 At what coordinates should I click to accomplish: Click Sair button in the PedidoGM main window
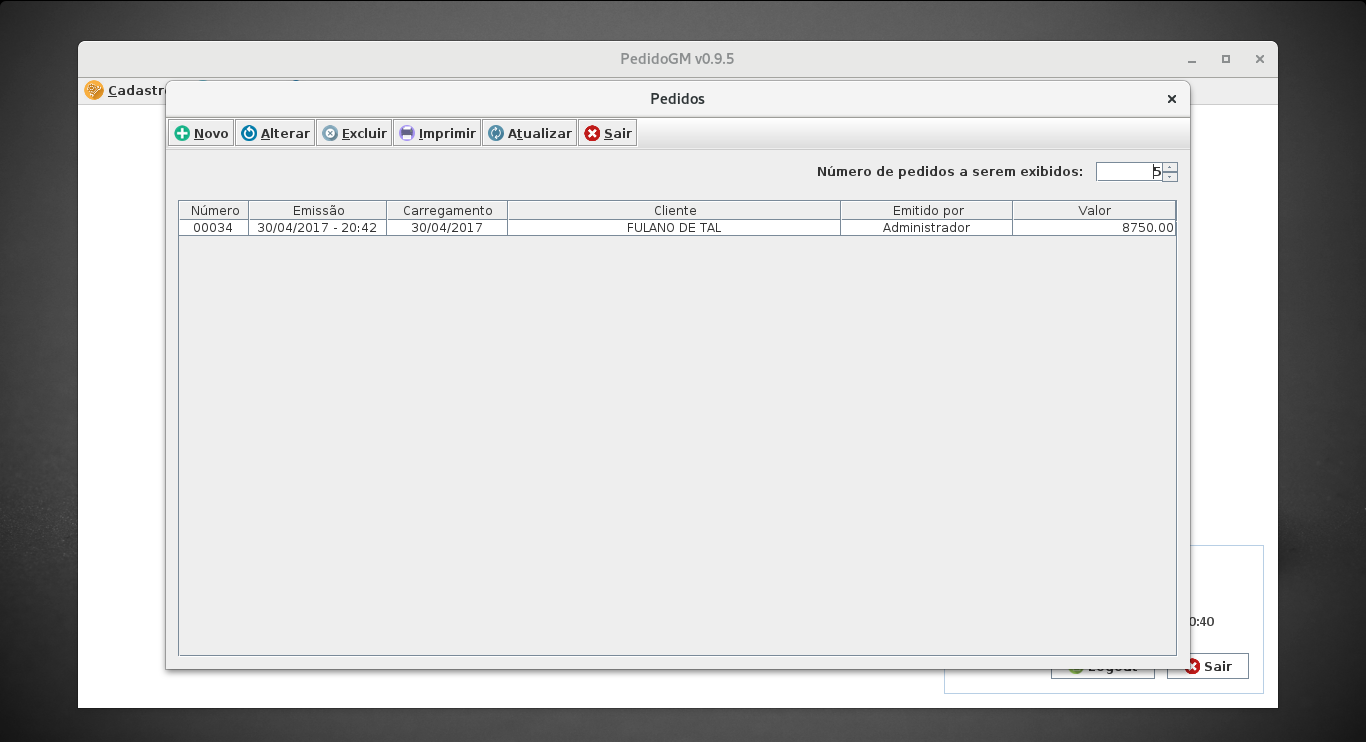1208,666
